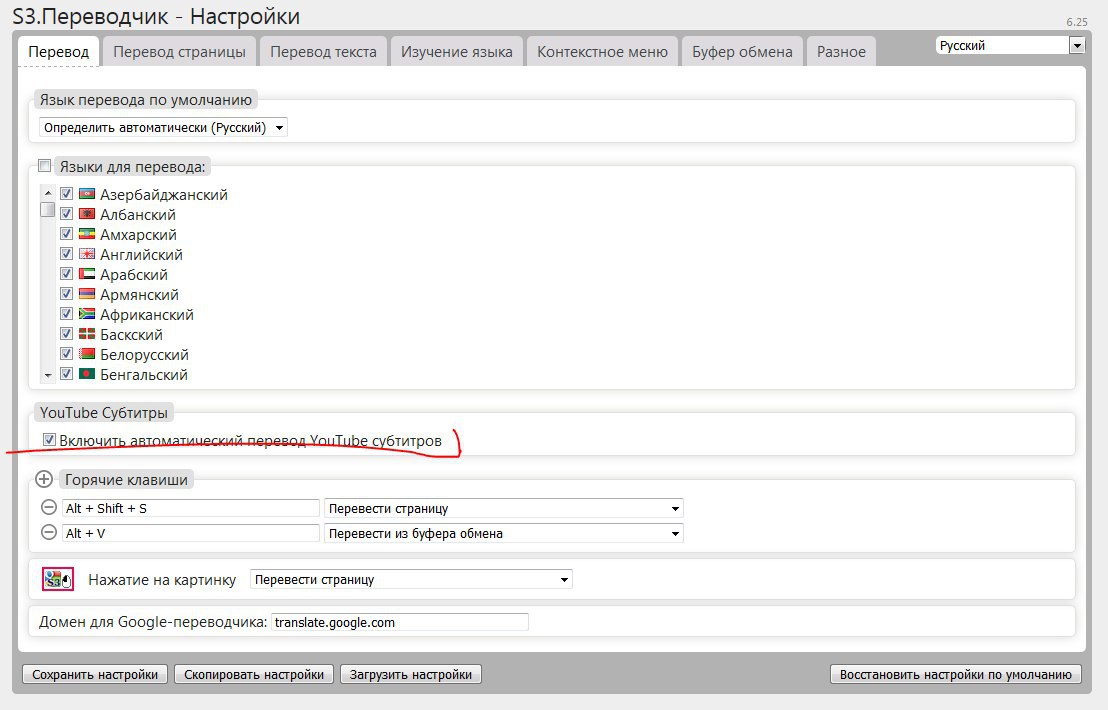
Task: Switch to Перевод страницы tab
Action: pyautogui.click(x=179, y=52)
